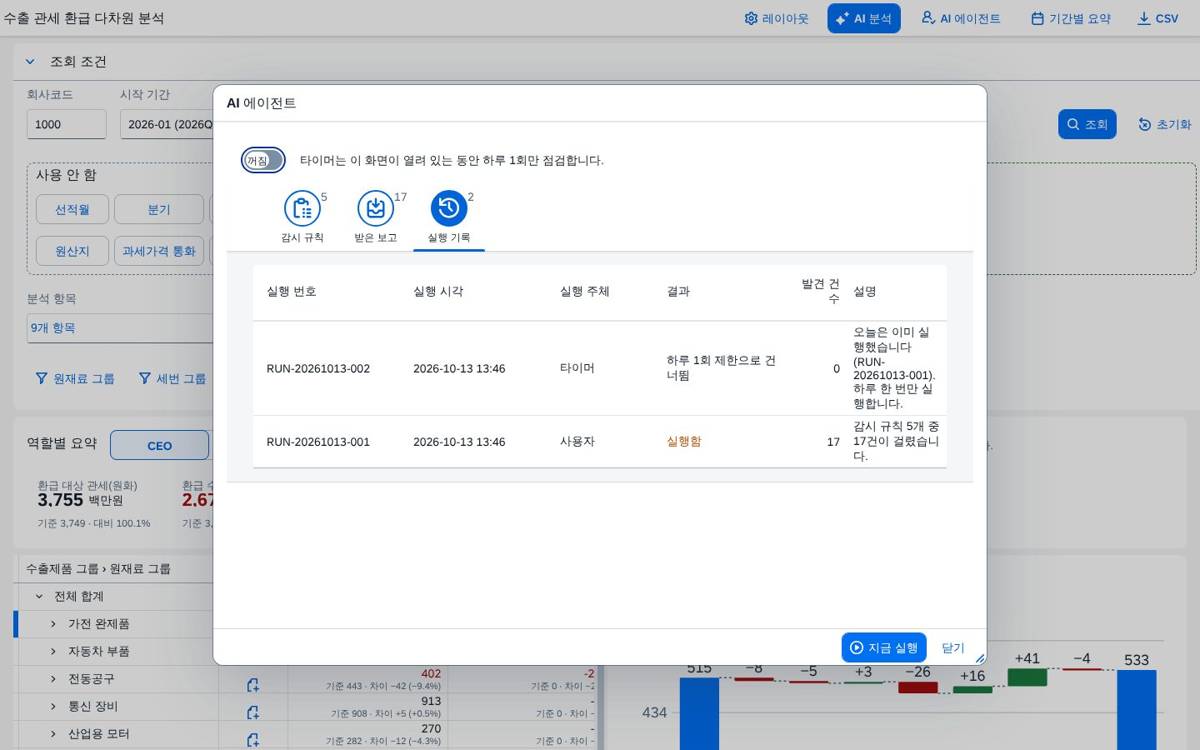The height and width of the screenshot is (750, 1200).
Task: Click the AI 분석 button
Action: coord(864,18)
